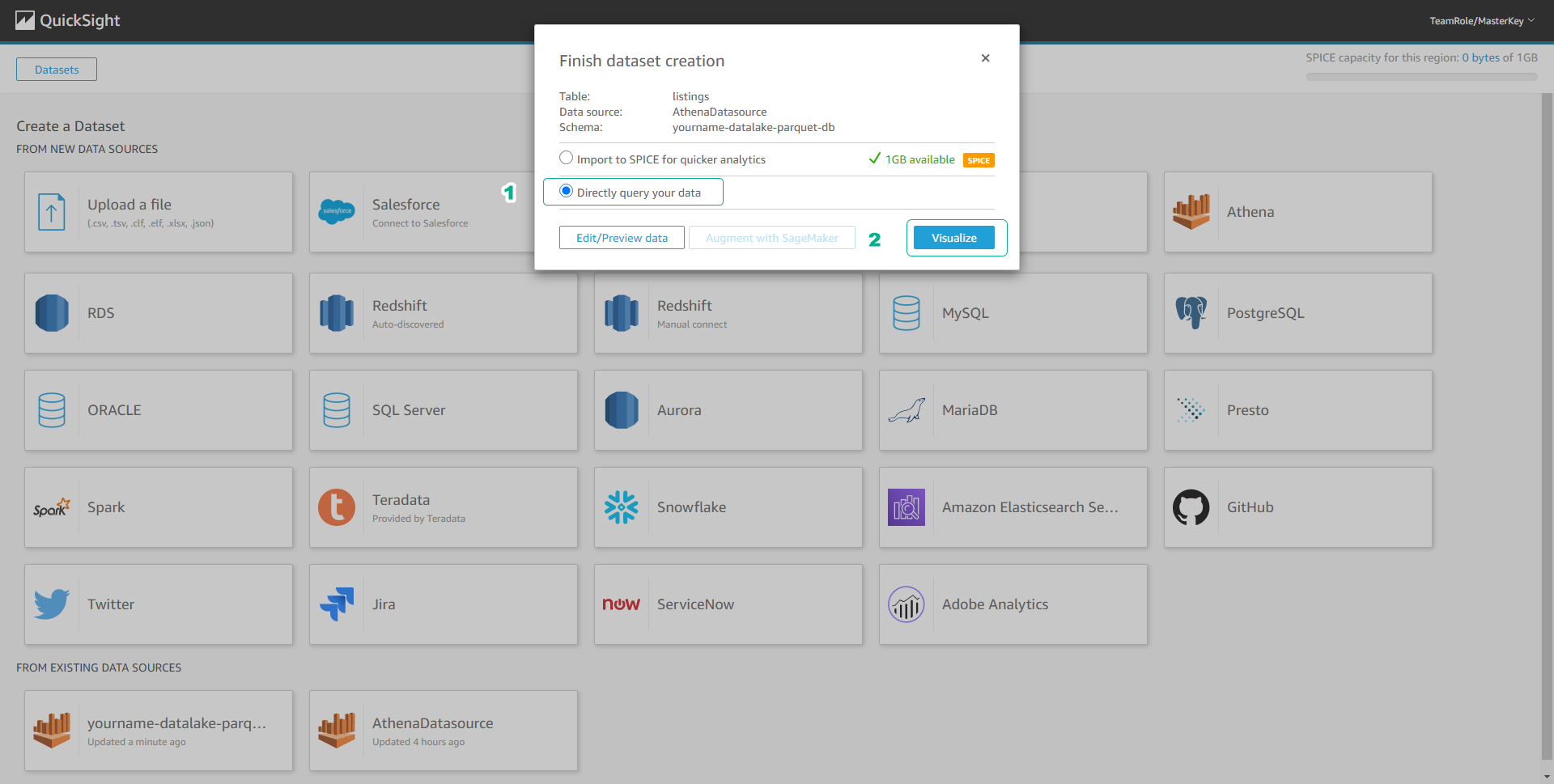1554x784 pixels.
Task: Click the '1GB available' text
Action: [x=920, y=159]
